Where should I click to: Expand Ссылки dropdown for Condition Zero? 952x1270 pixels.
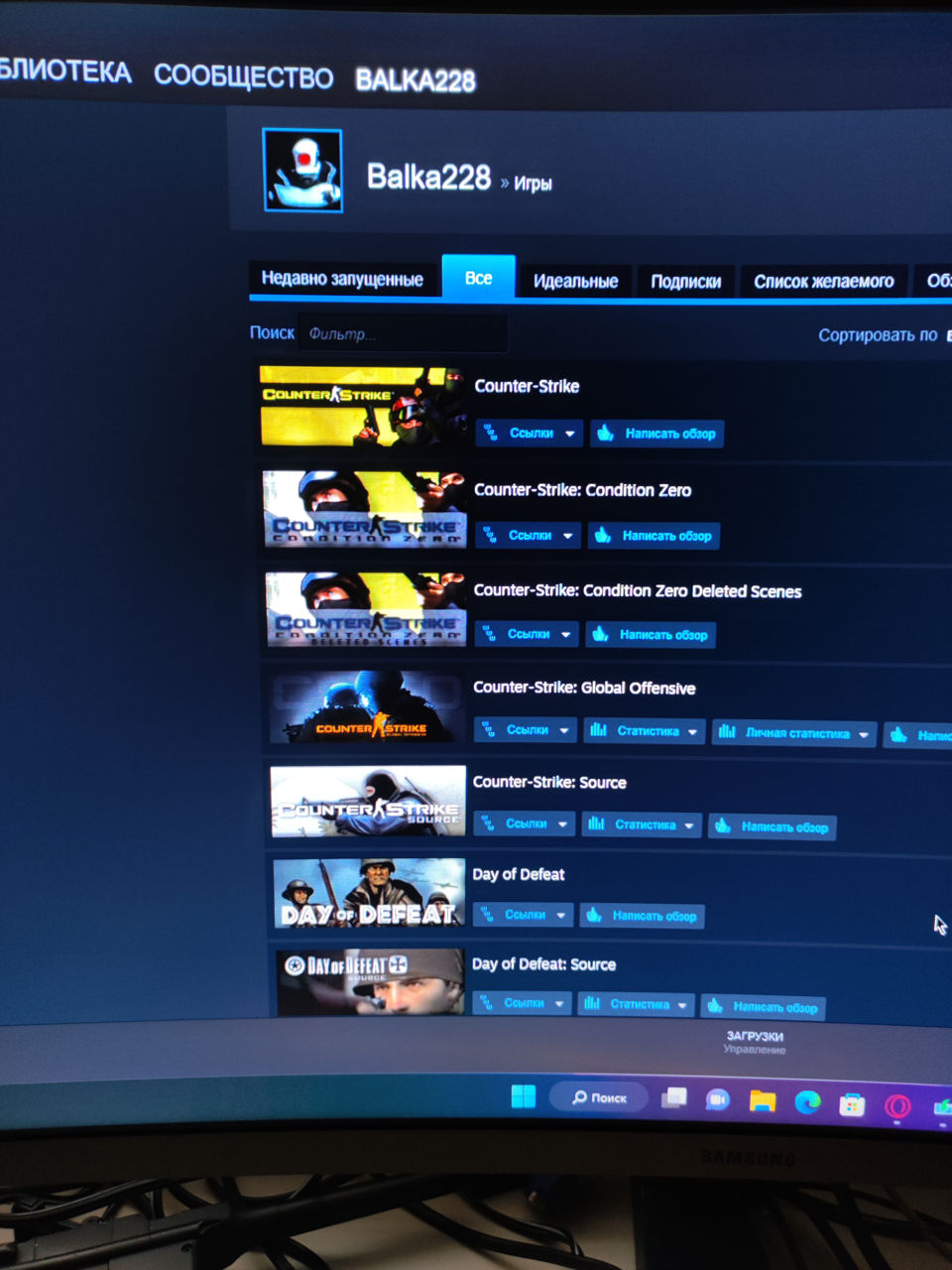coord(528,536)
